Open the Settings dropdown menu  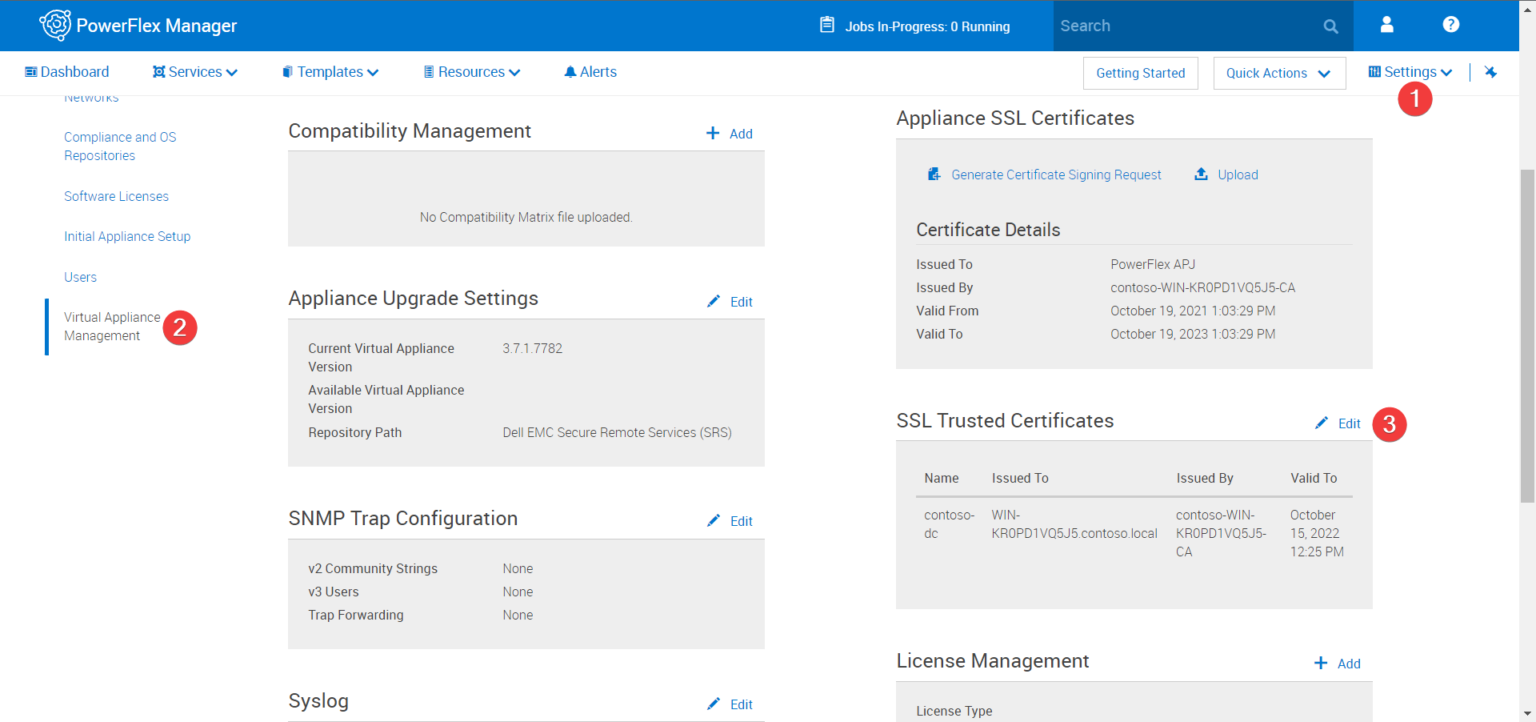(1409, 71)
